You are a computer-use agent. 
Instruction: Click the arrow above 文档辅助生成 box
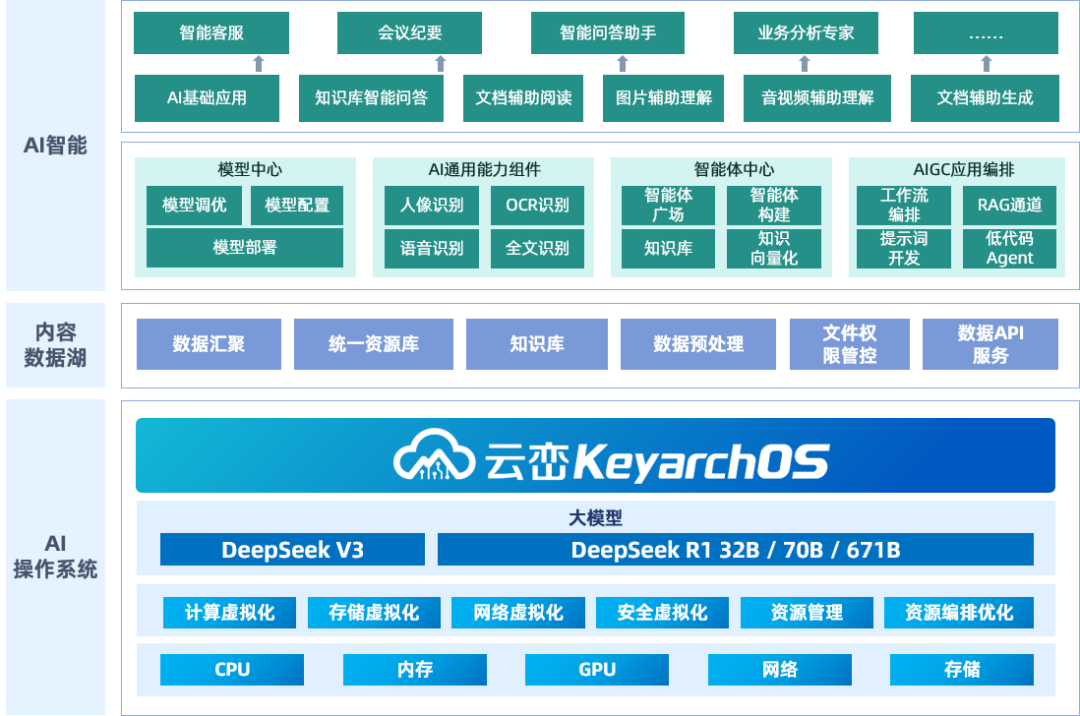(986, 64)
